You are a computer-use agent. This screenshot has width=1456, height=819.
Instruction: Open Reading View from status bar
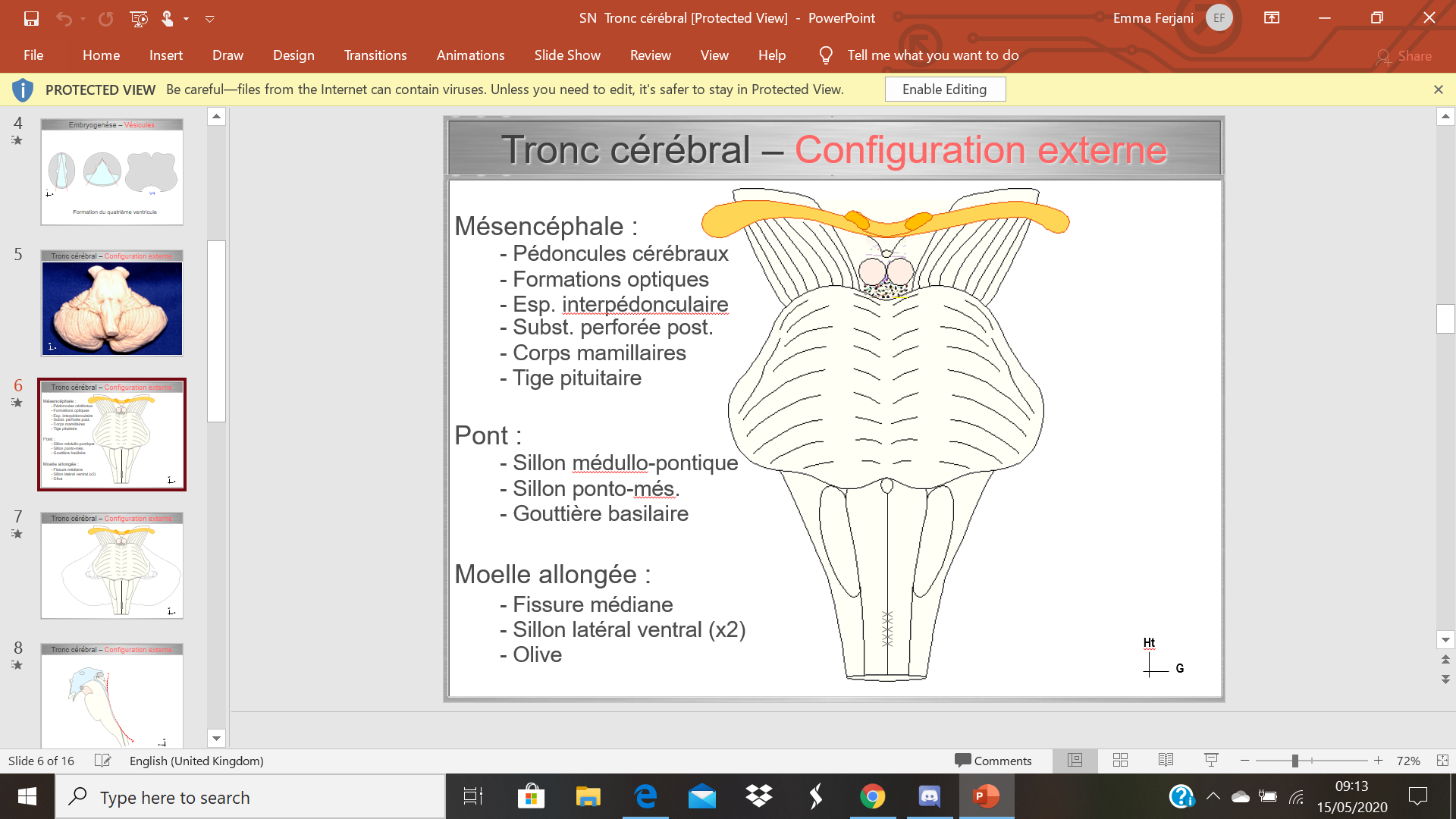[1166, 761]
